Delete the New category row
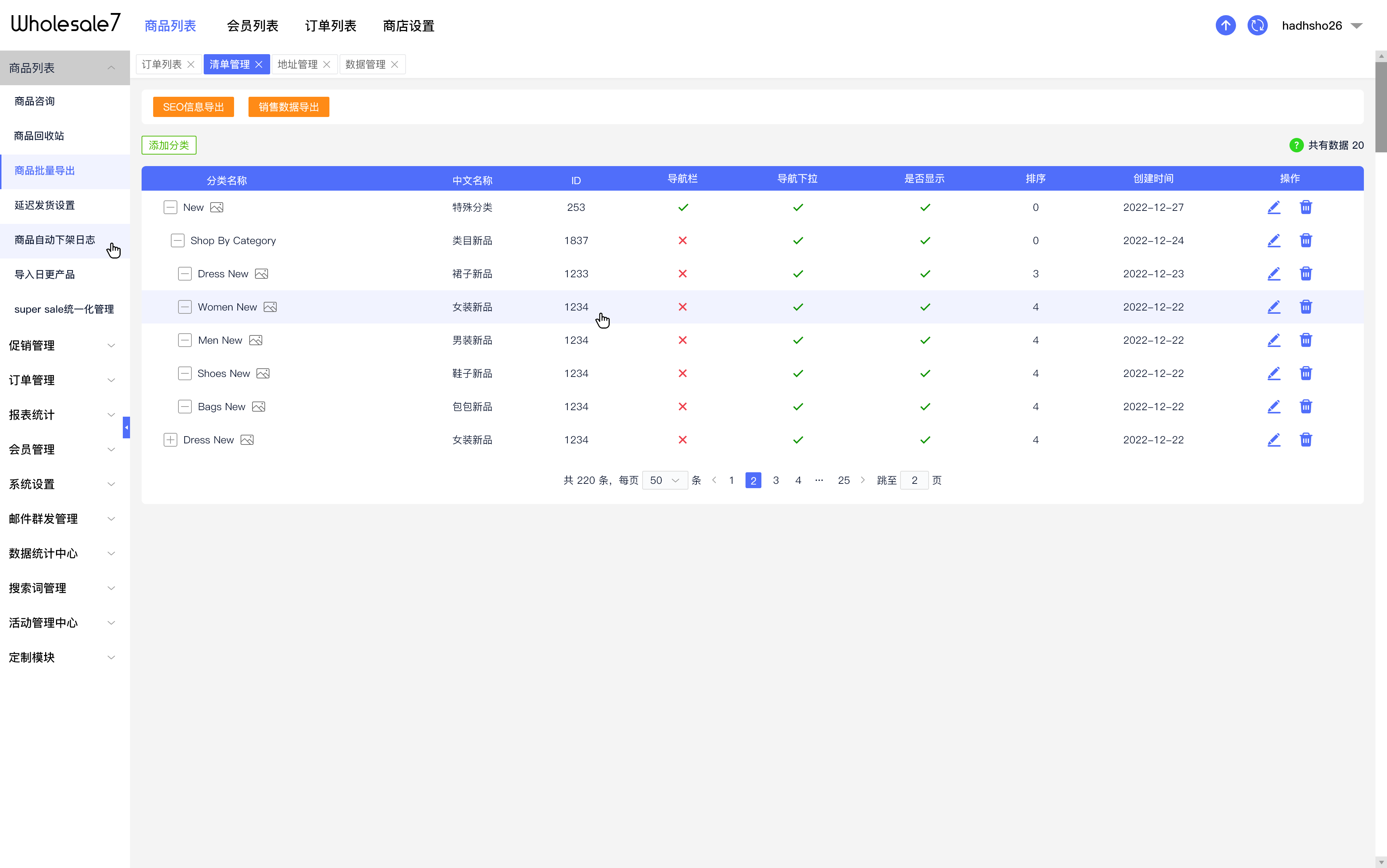Viewport: 1387px width, 868px height. click(1305, 207)
